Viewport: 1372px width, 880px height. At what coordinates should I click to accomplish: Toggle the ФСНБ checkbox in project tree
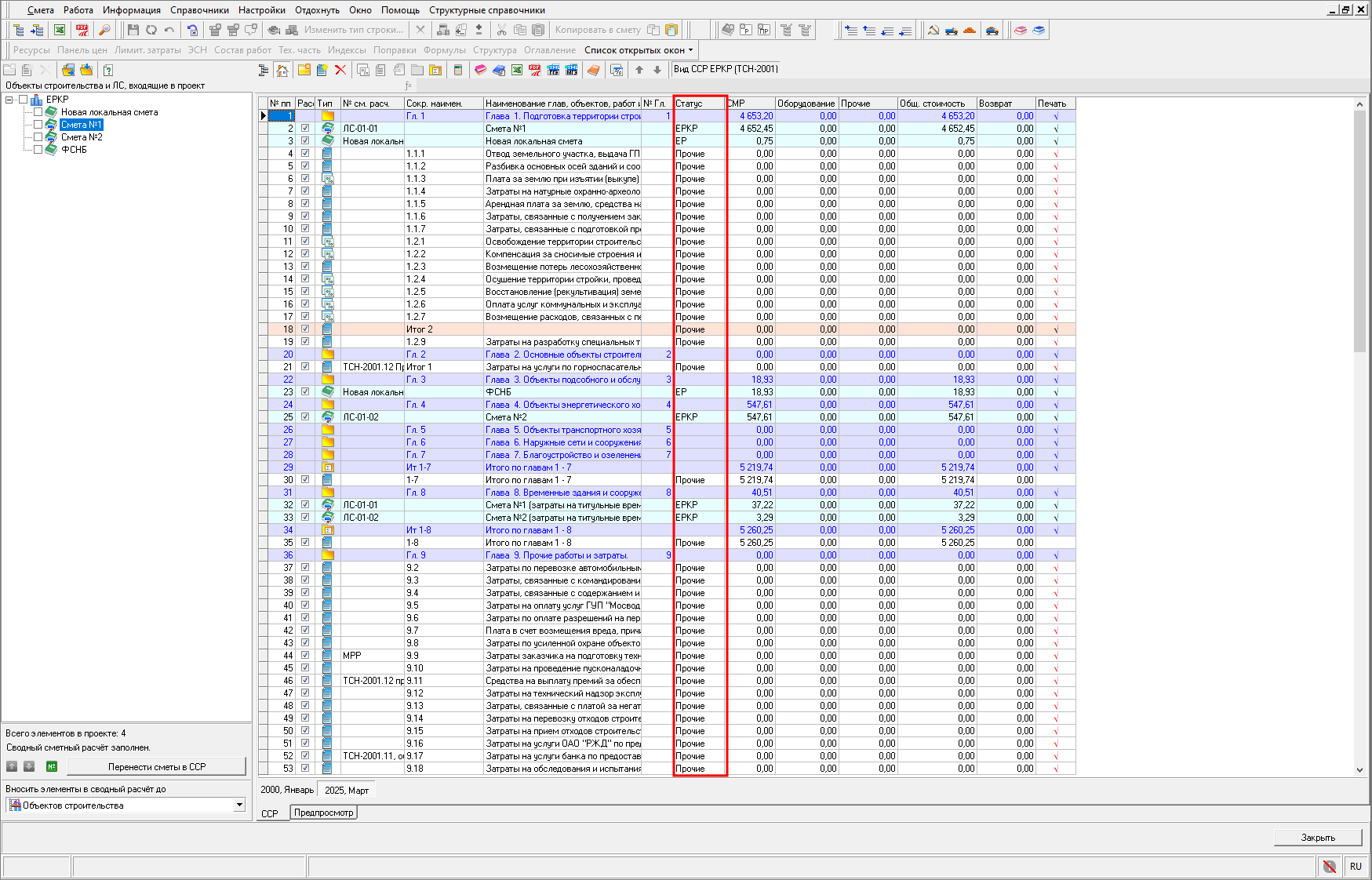(38, 150)
